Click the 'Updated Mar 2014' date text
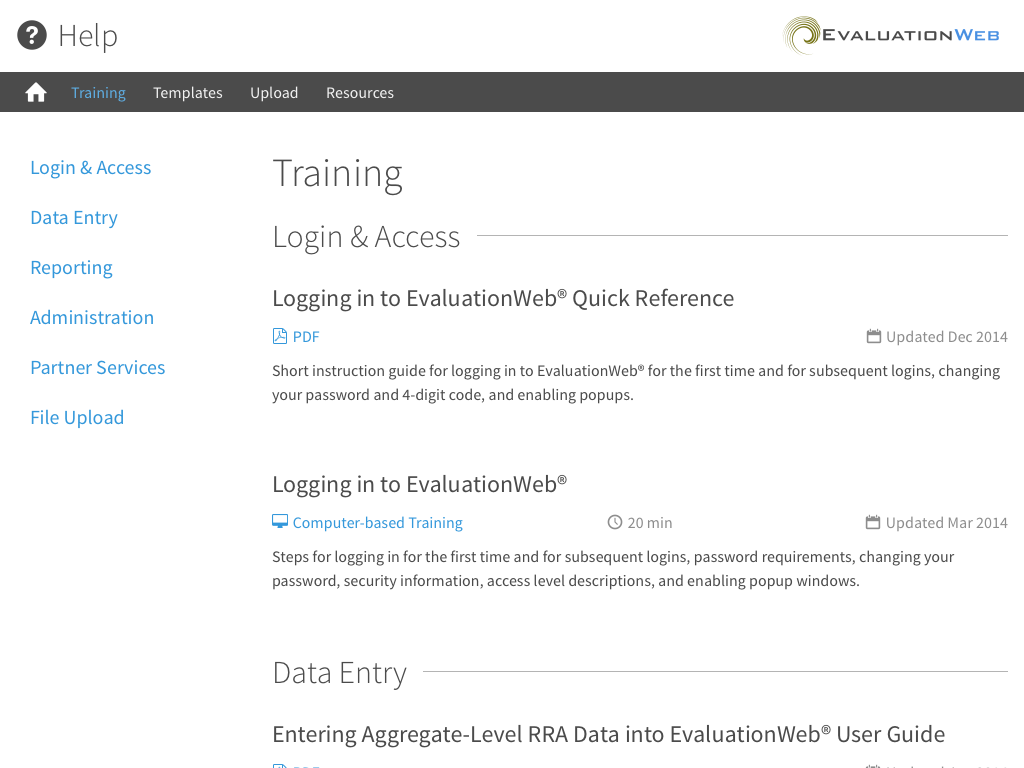The image size is (1024, 768). (947, 523)
